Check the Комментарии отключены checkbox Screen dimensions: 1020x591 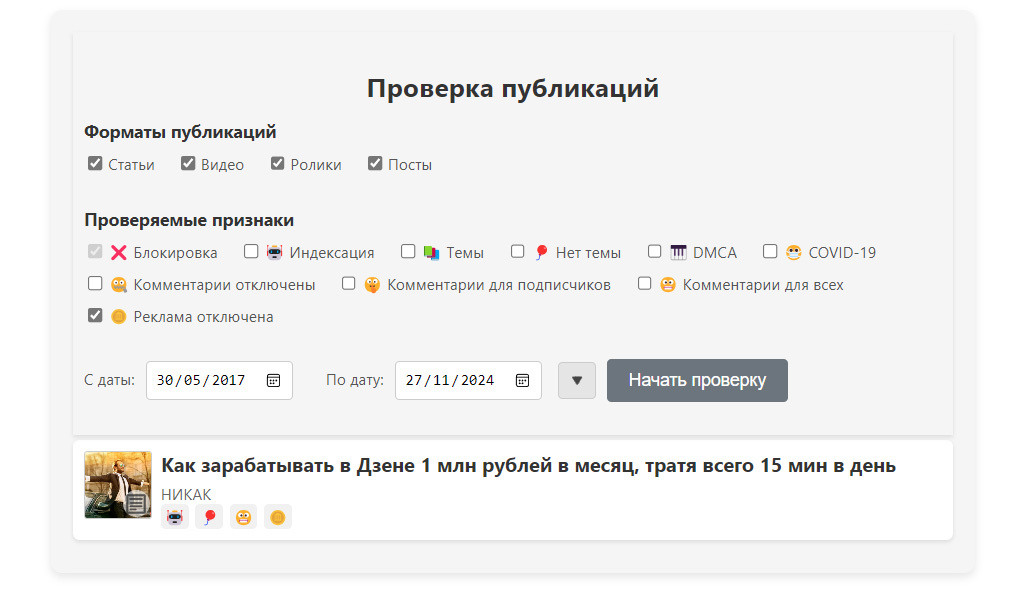95,283
